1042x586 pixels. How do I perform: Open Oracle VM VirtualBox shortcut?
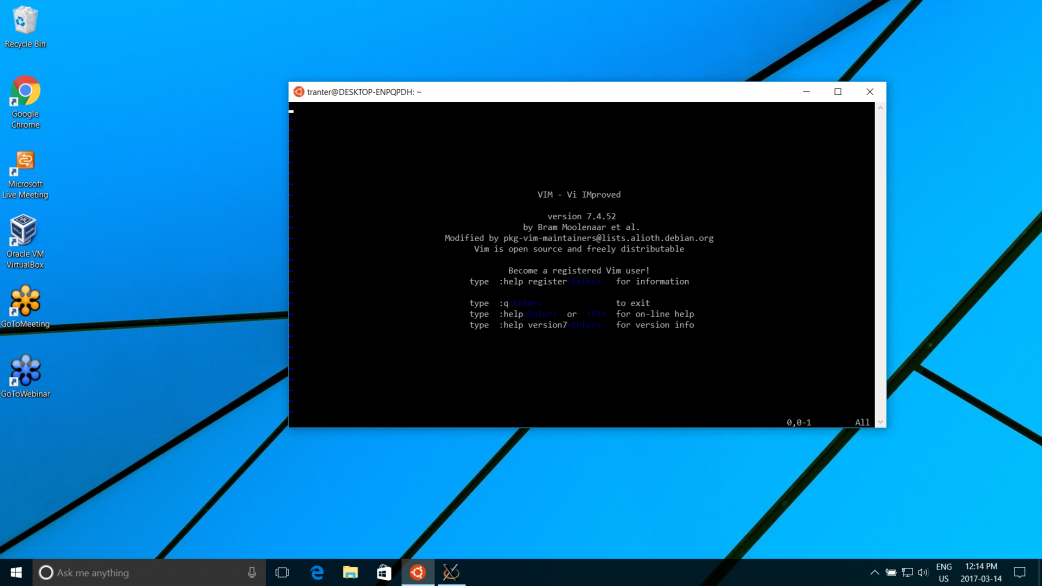[24, 232]
